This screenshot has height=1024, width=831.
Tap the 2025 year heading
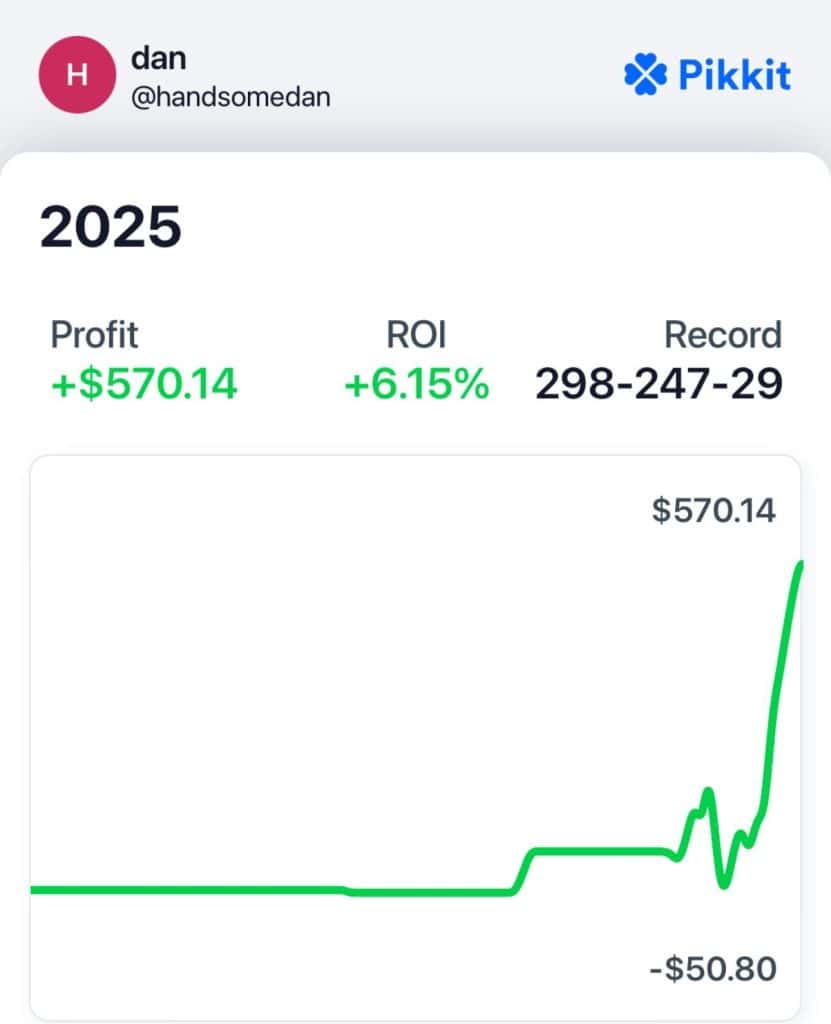pos(110,226)
